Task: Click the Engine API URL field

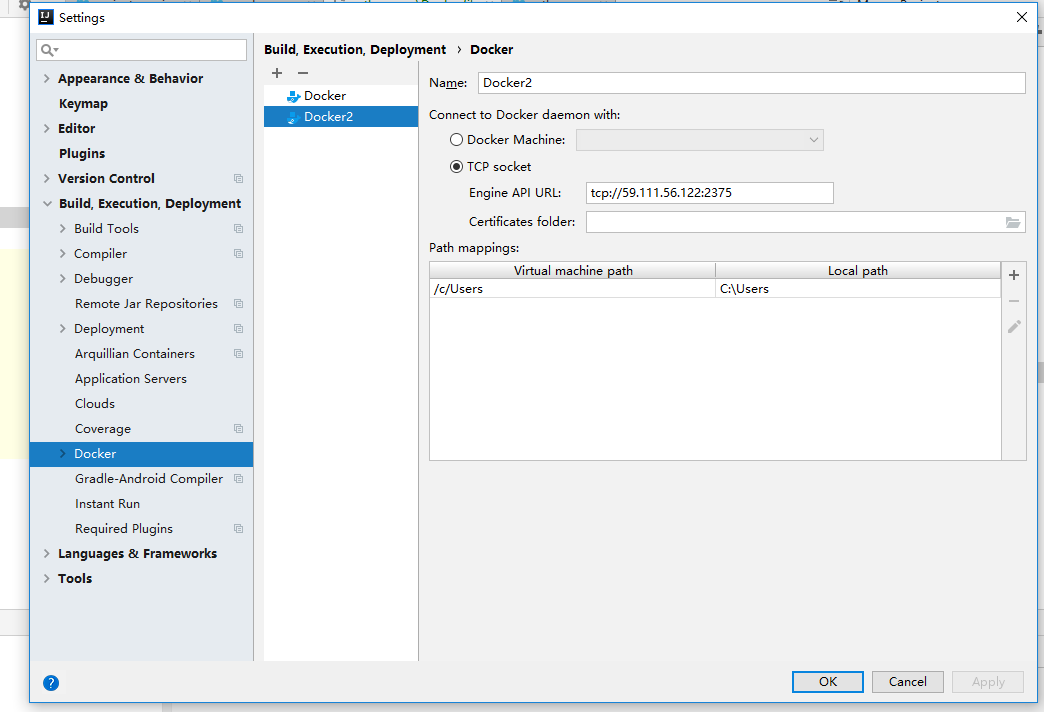Action: 710,192
